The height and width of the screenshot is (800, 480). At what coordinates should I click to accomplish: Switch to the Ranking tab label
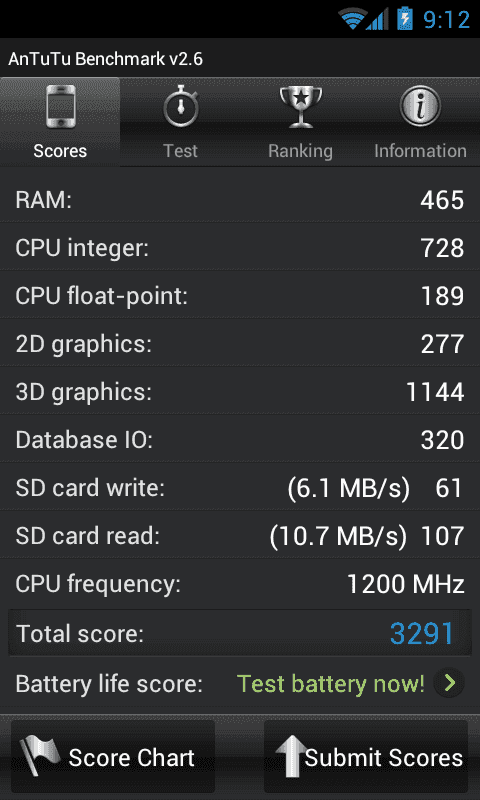(300, 151)
